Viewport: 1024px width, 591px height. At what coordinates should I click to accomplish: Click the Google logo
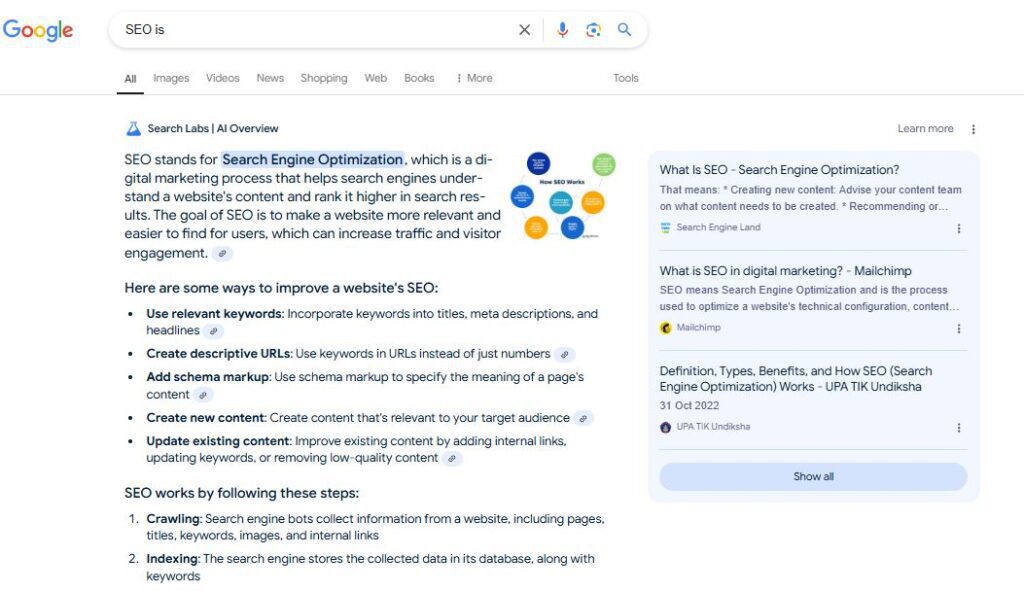pyautogui.click(x=38, y=30)
